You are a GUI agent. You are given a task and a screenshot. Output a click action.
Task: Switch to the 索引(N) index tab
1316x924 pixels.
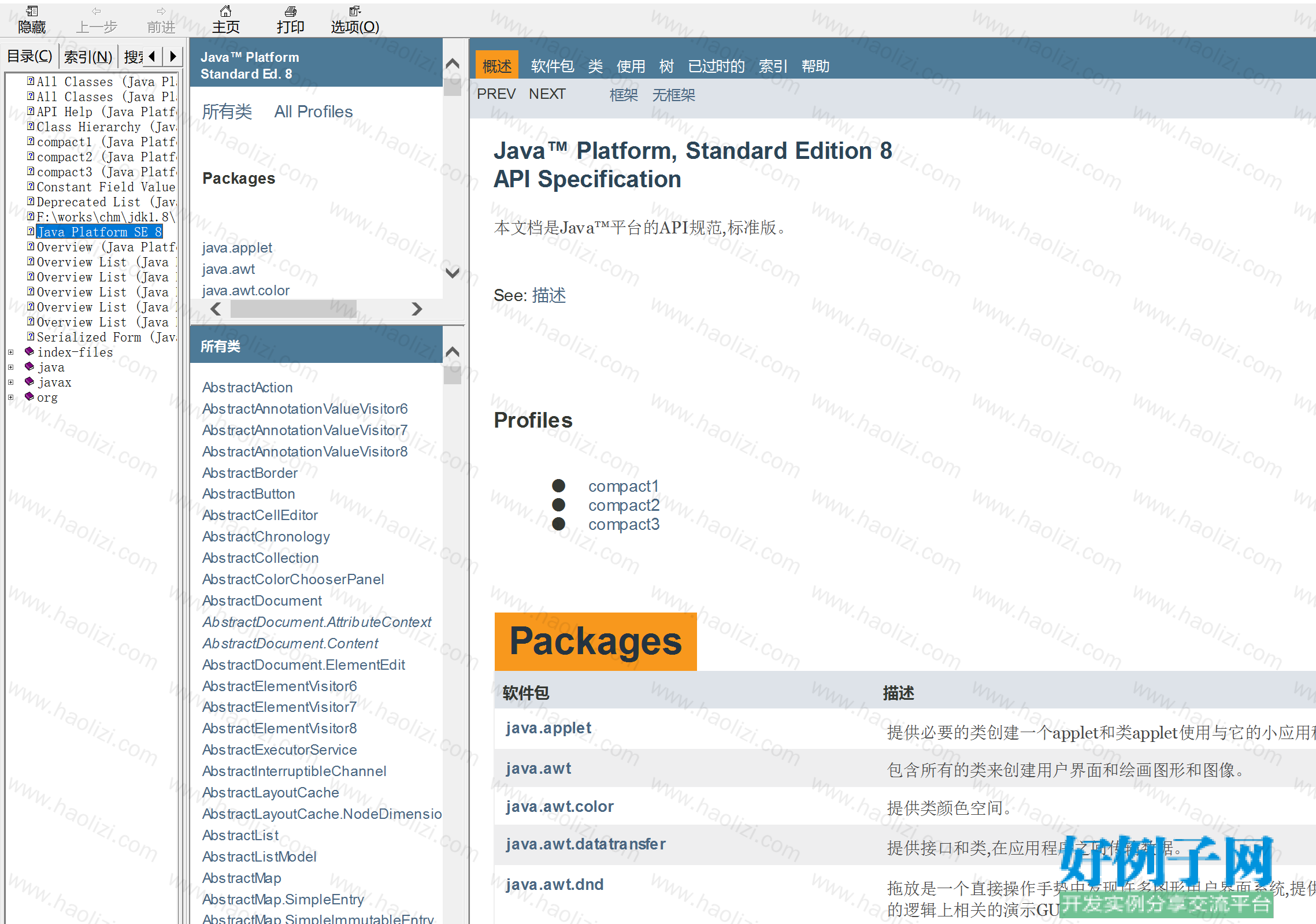click(88, 57)
